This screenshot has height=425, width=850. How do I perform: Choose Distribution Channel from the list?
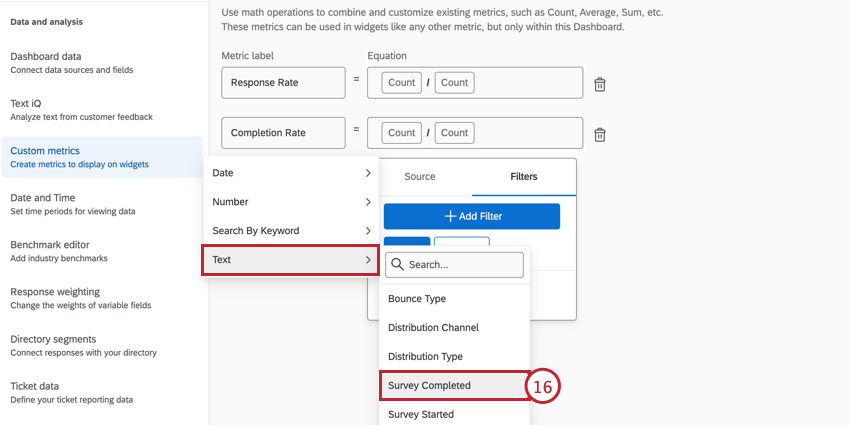454,327
